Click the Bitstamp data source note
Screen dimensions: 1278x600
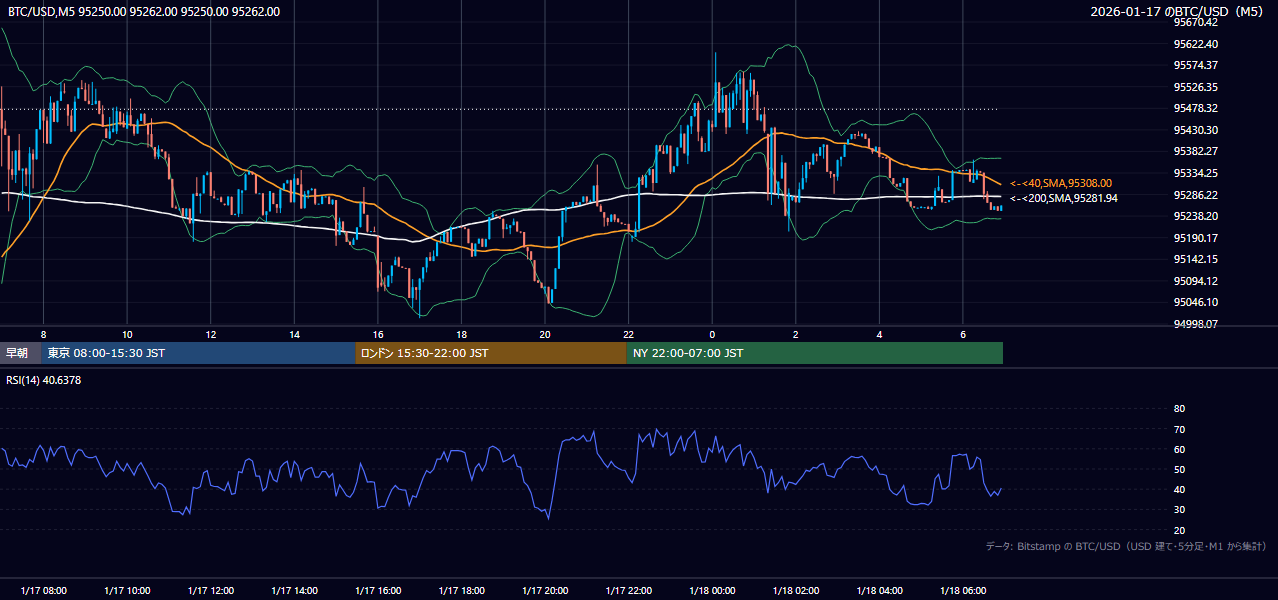(1126, 546)
